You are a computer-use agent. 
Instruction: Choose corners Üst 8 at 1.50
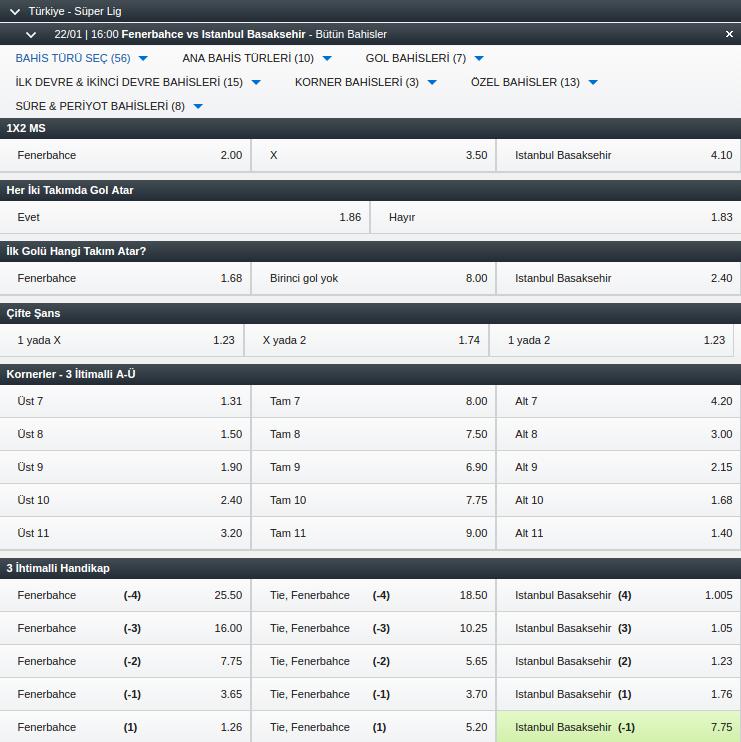tap(125, 434)
